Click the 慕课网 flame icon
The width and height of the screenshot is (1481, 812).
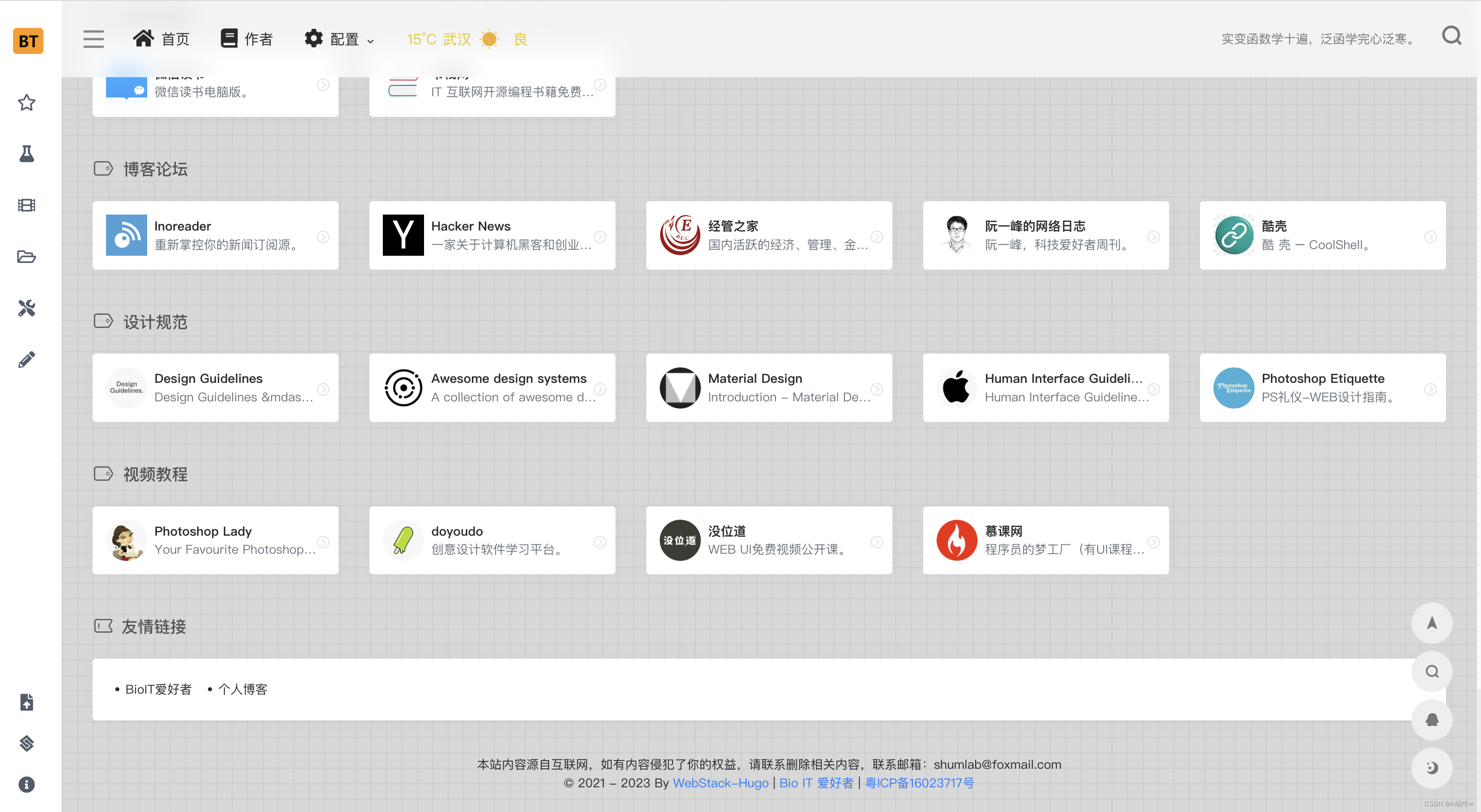pyautogui.click(x=957, y=540)
